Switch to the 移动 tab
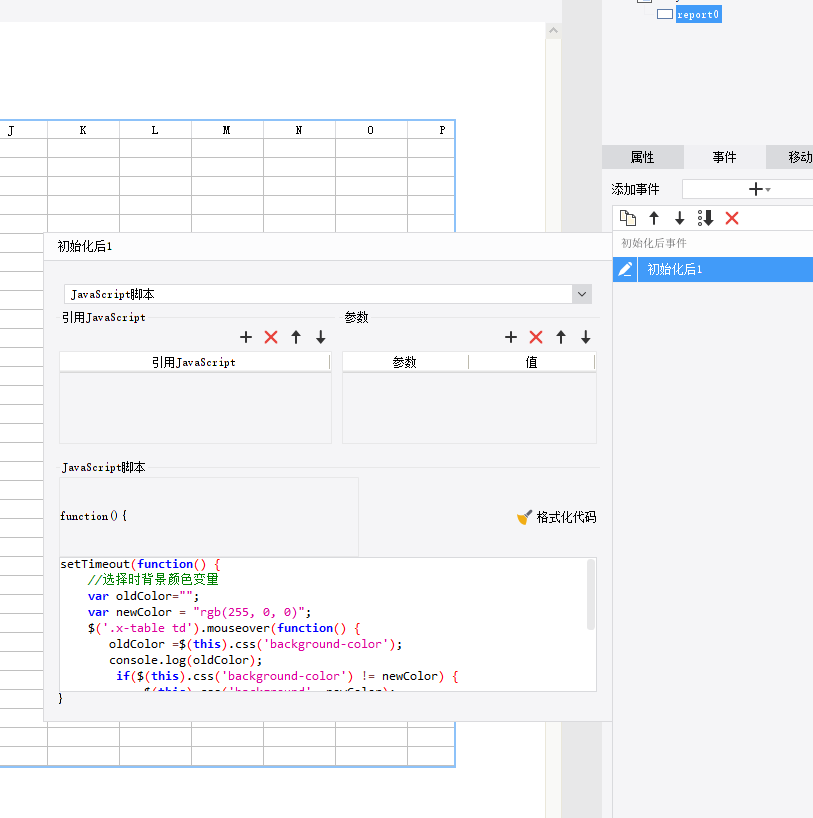The height and width of the screenshot is (818, 813). point(790,157)
